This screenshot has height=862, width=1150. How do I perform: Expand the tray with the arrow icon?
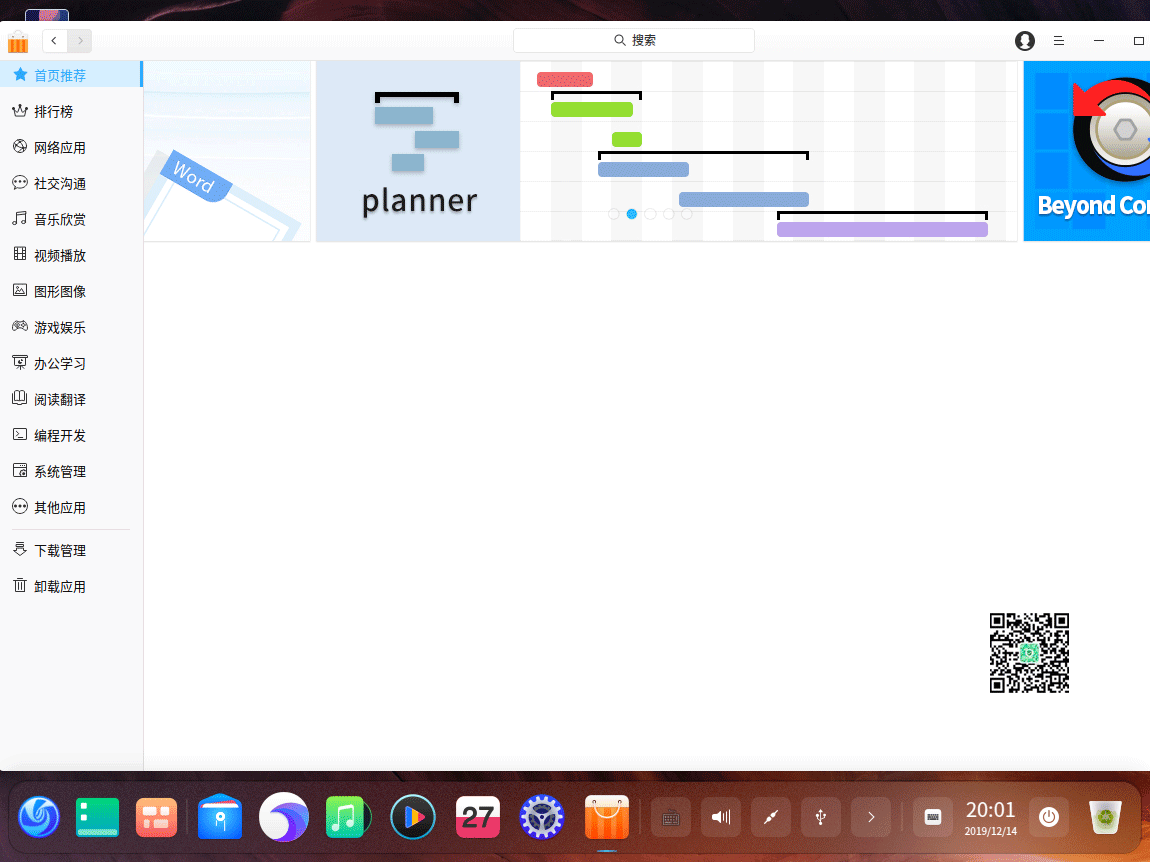point(871,817)
